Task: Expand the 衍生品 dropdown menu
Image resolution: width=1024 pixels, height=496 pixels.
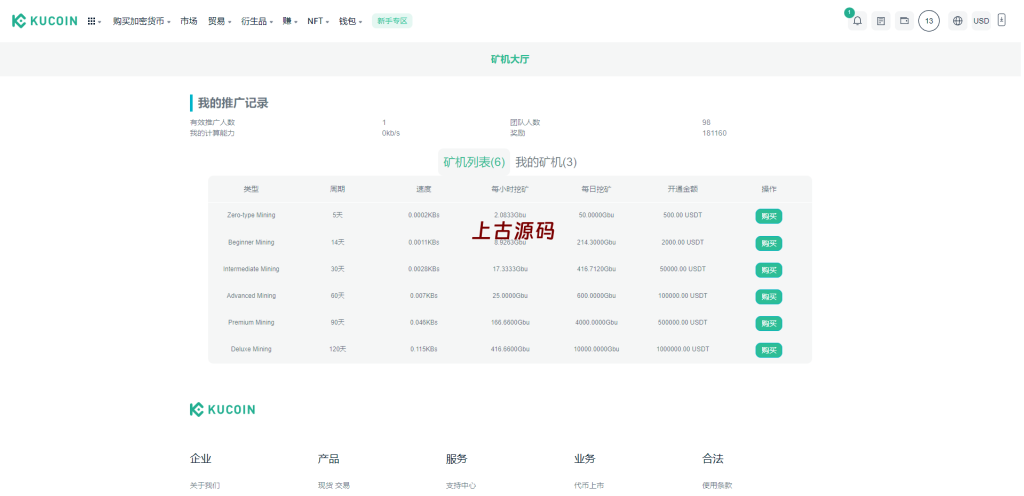Action: (x=257, y=21)
